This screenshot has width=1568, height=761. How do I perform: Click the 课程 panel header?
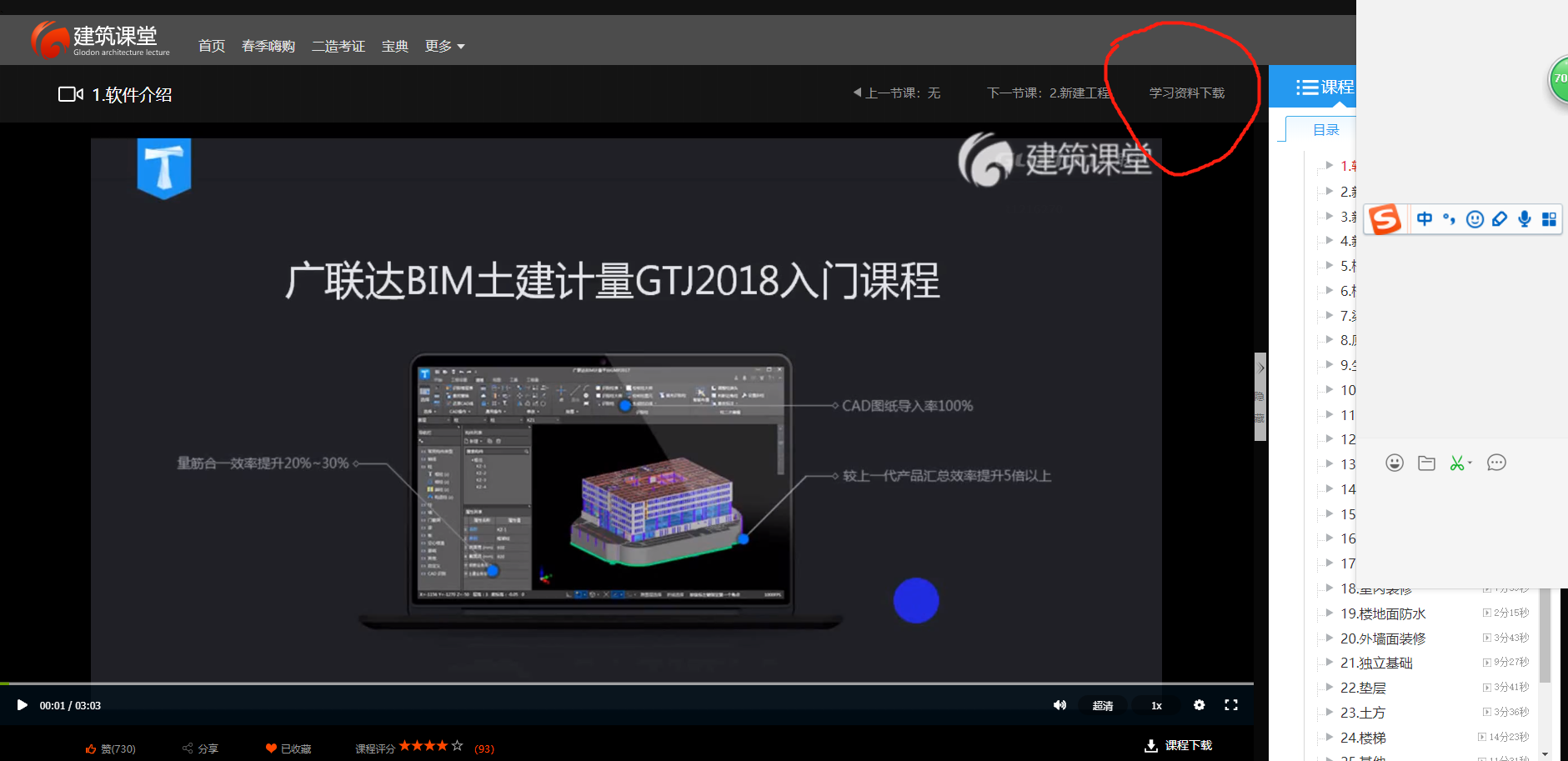1325,87
